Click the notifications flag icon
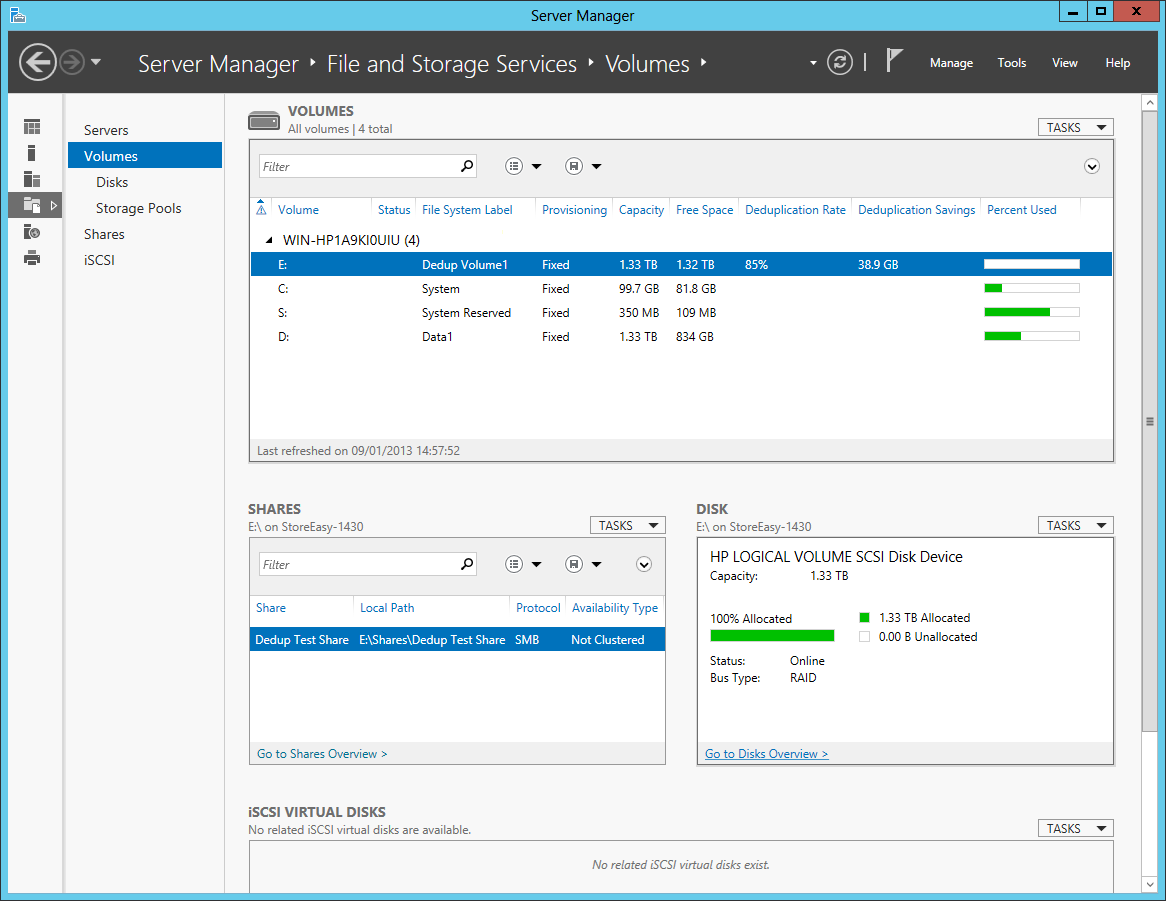This screenshot has height=901, width=1166. pyautogui.click(x=895, y=58)
